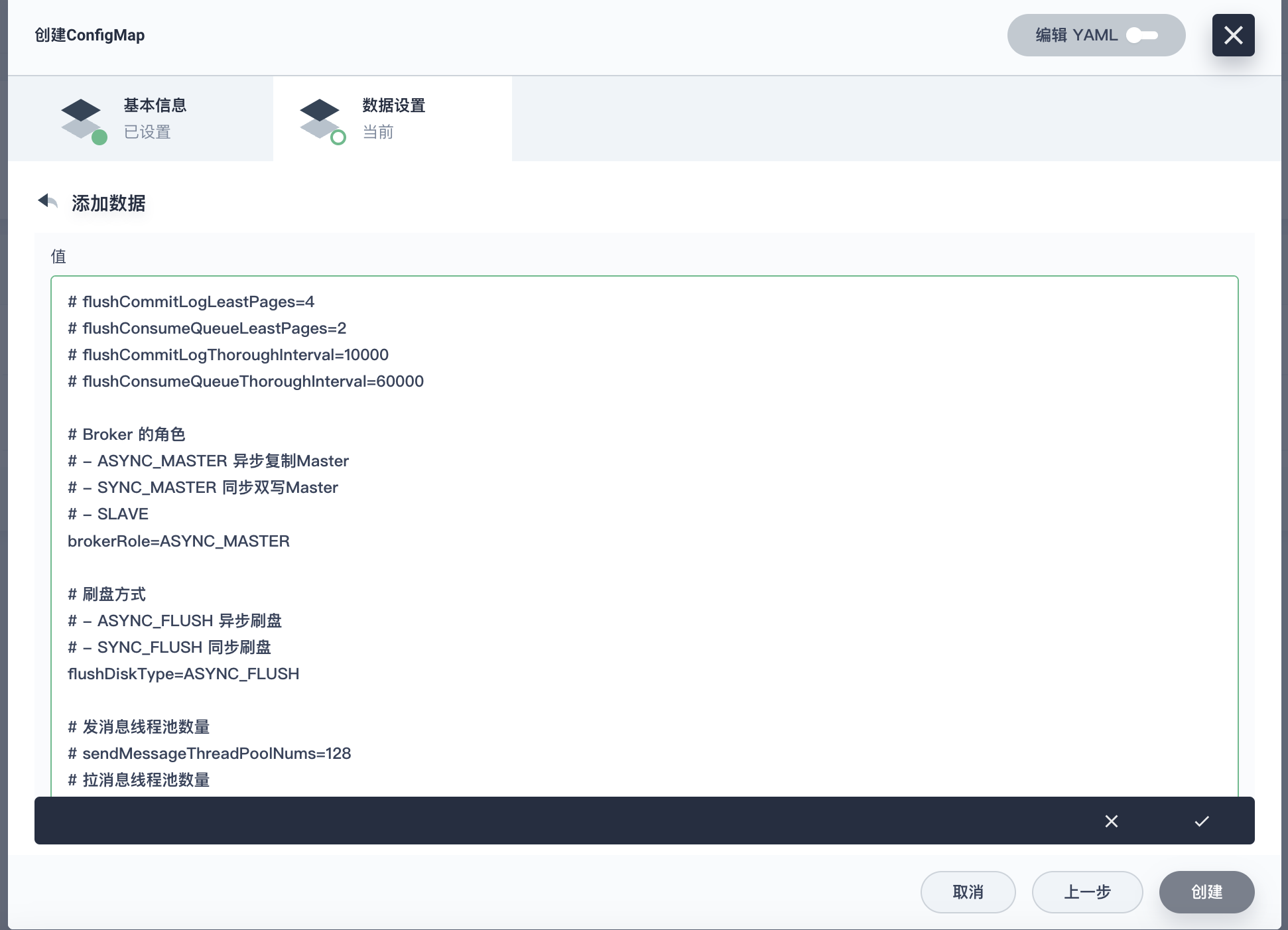Click the '# – SLAVE' comment line
The image size is (1288, 930).
click(x=108, y=514)
